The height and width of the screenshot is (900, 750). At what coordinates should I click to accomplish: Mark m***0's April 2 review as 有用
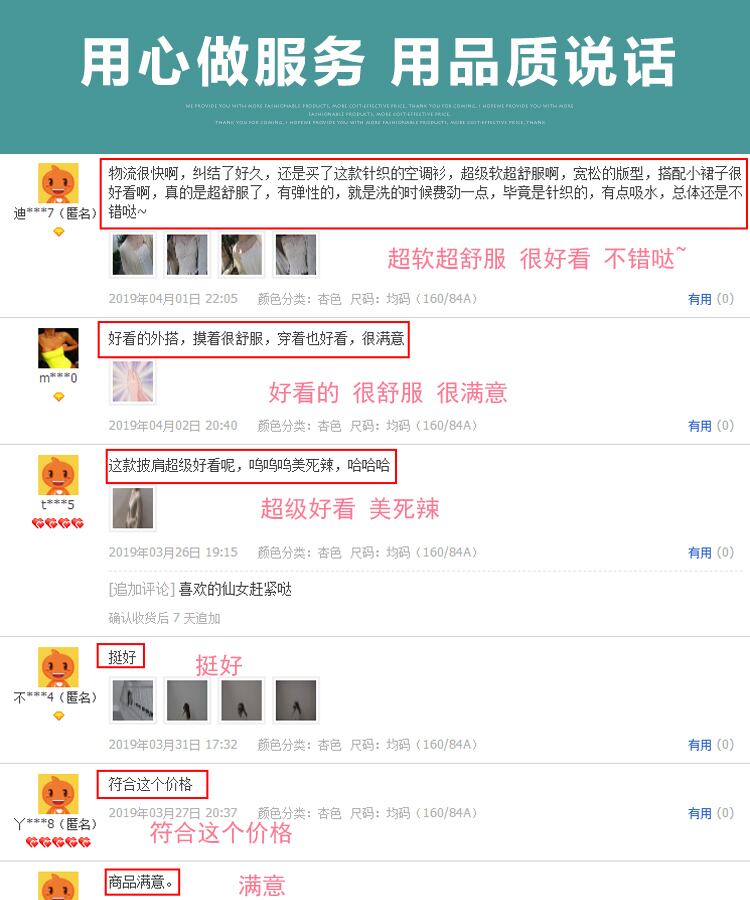pos(700,426)
